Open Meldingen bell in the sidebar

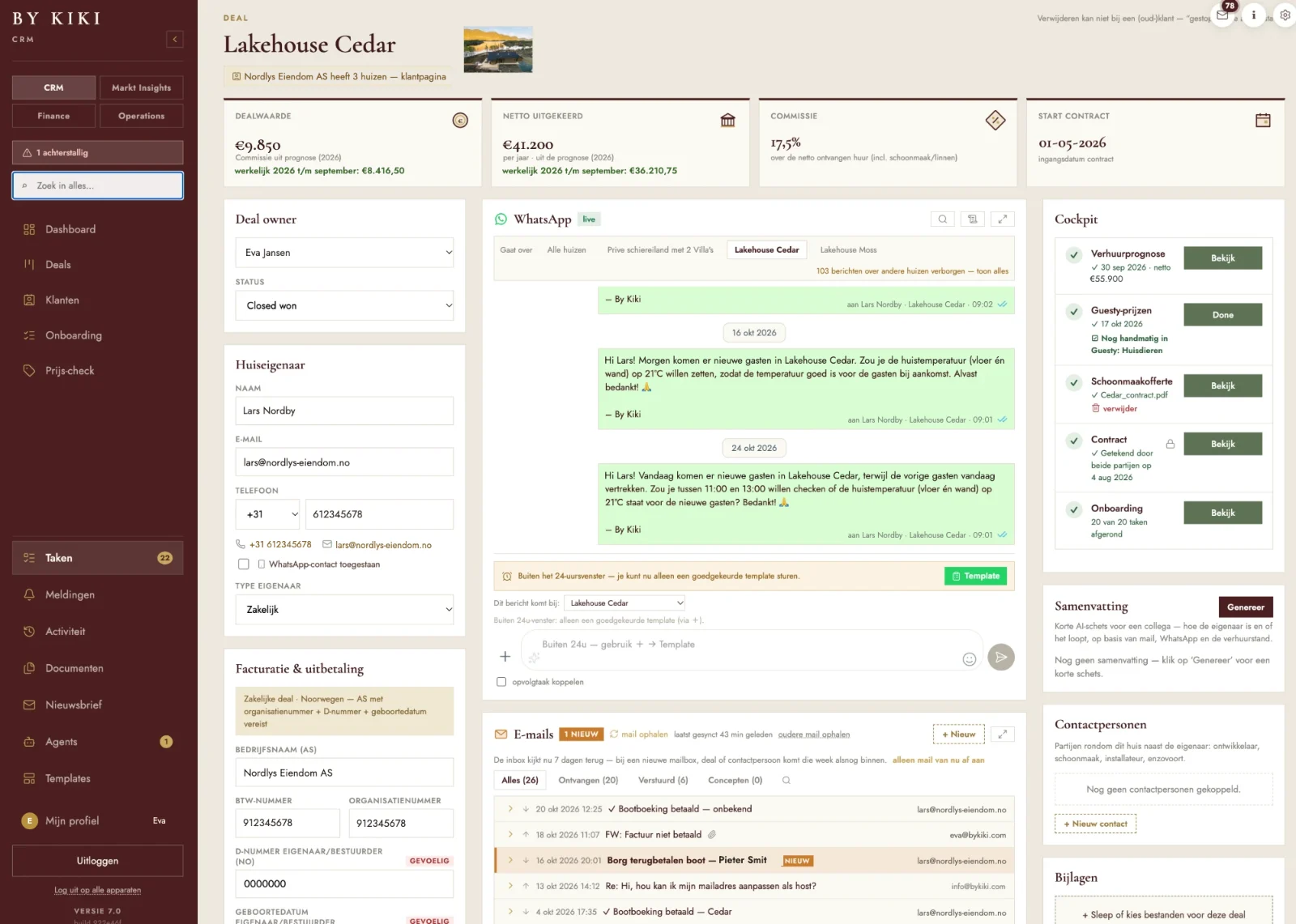[29, 594]
